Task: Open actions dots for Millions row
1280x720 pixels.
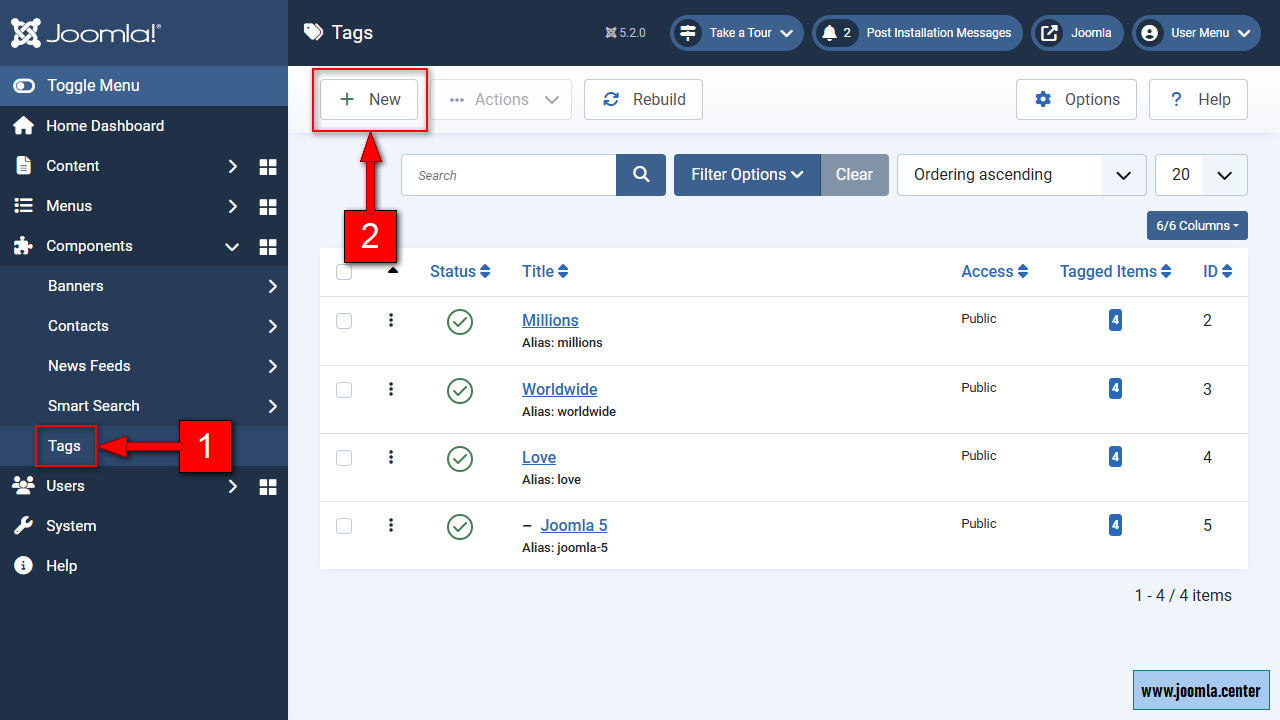Action: click(391, 320)
